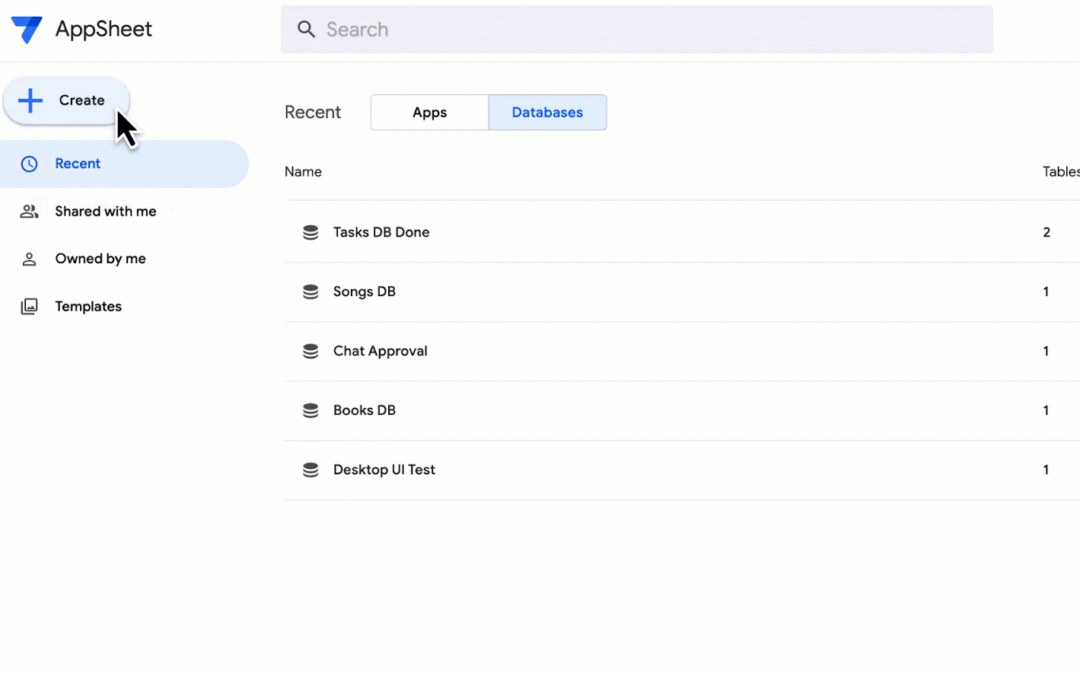Image resolution: width=1080 pixels, height=675 pixels.
Task: Switch to the Apps tab
Action: 429,112
